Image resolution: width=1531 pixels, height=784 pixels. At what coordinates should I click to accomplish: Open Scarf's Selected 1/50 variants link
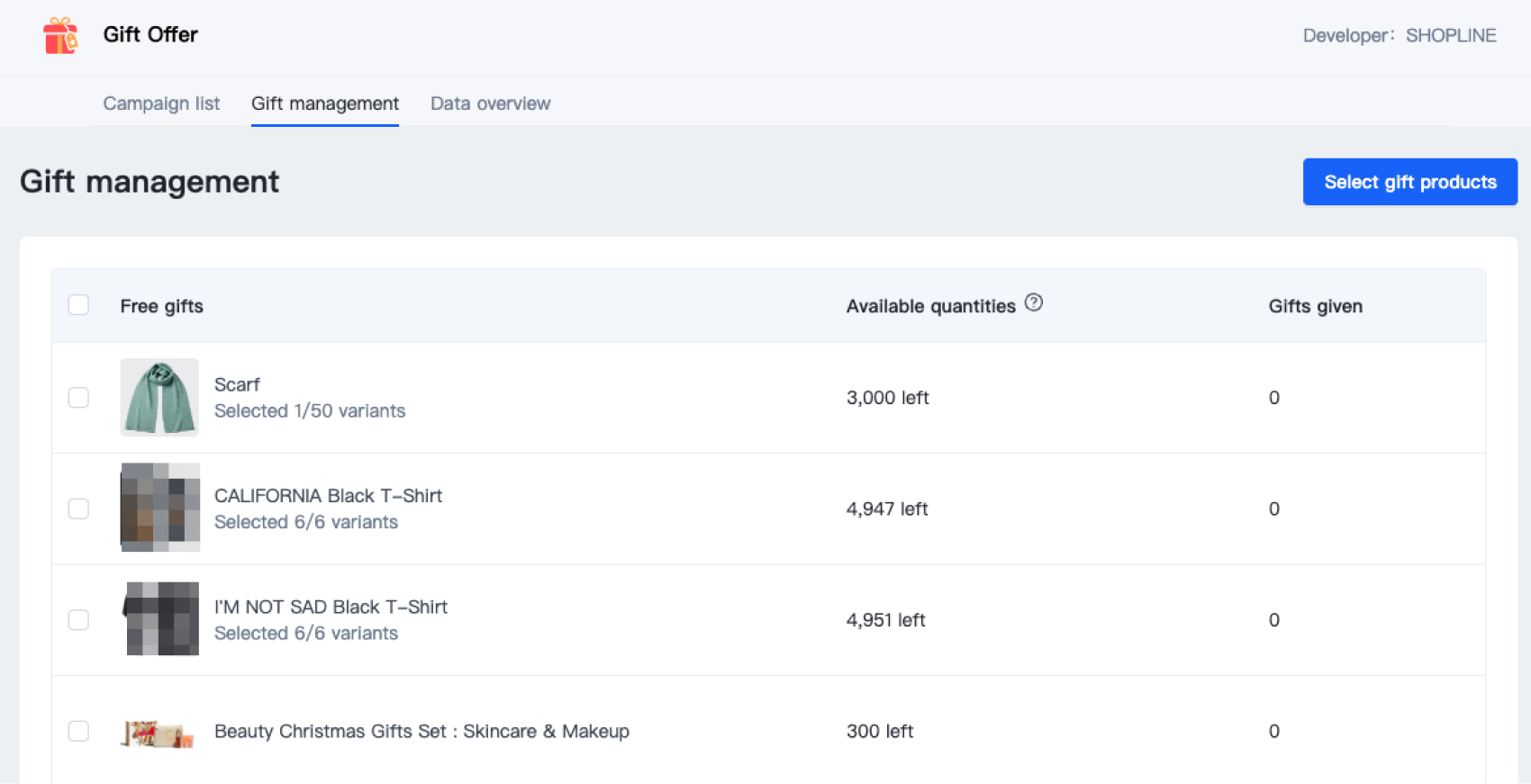(x=310, y=411)
